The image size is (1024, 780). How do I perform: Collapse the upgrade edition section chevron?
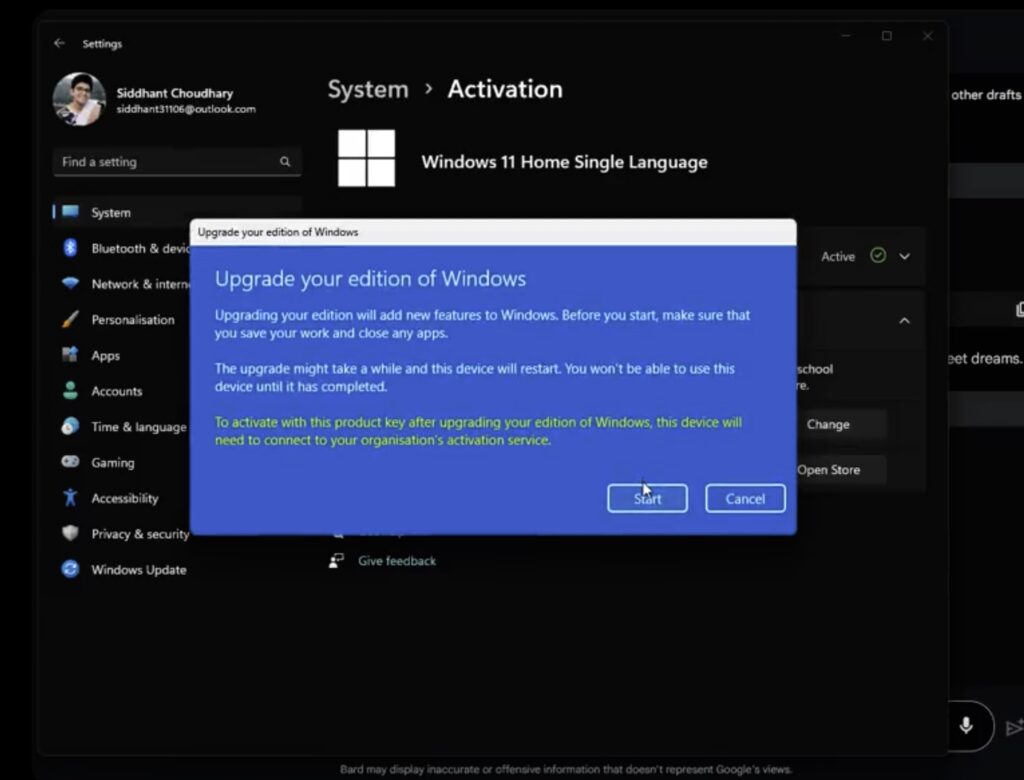904,321
